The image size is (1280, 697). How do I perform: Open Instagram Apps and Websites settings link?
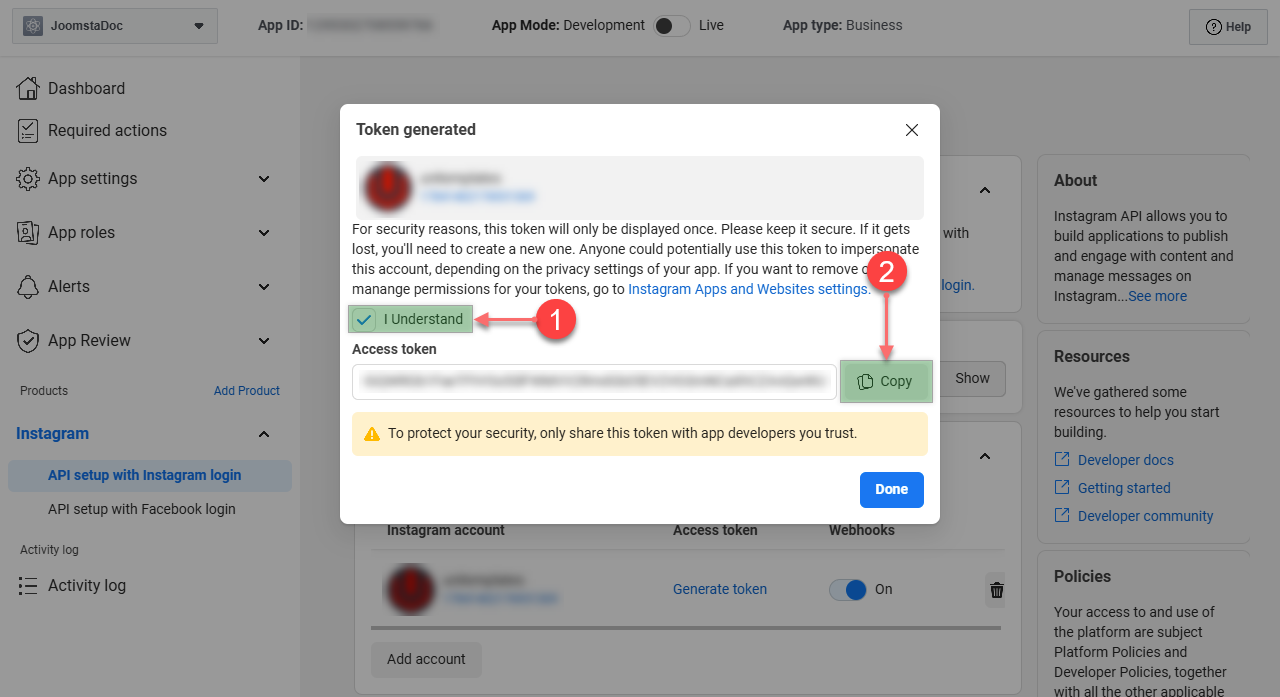pos(747,289)
